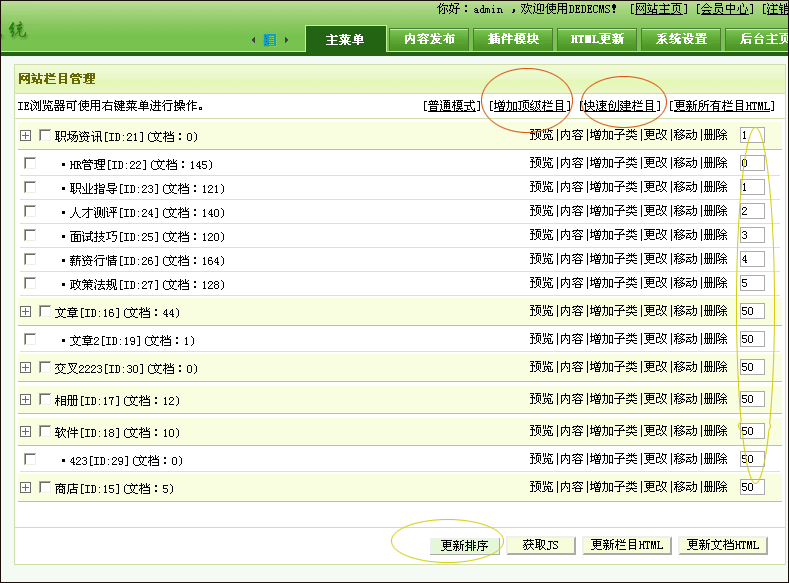Click the 更新栏目HTML button at the bottom
Viewport: 789px width, 583px height.
tap(626, 545)
